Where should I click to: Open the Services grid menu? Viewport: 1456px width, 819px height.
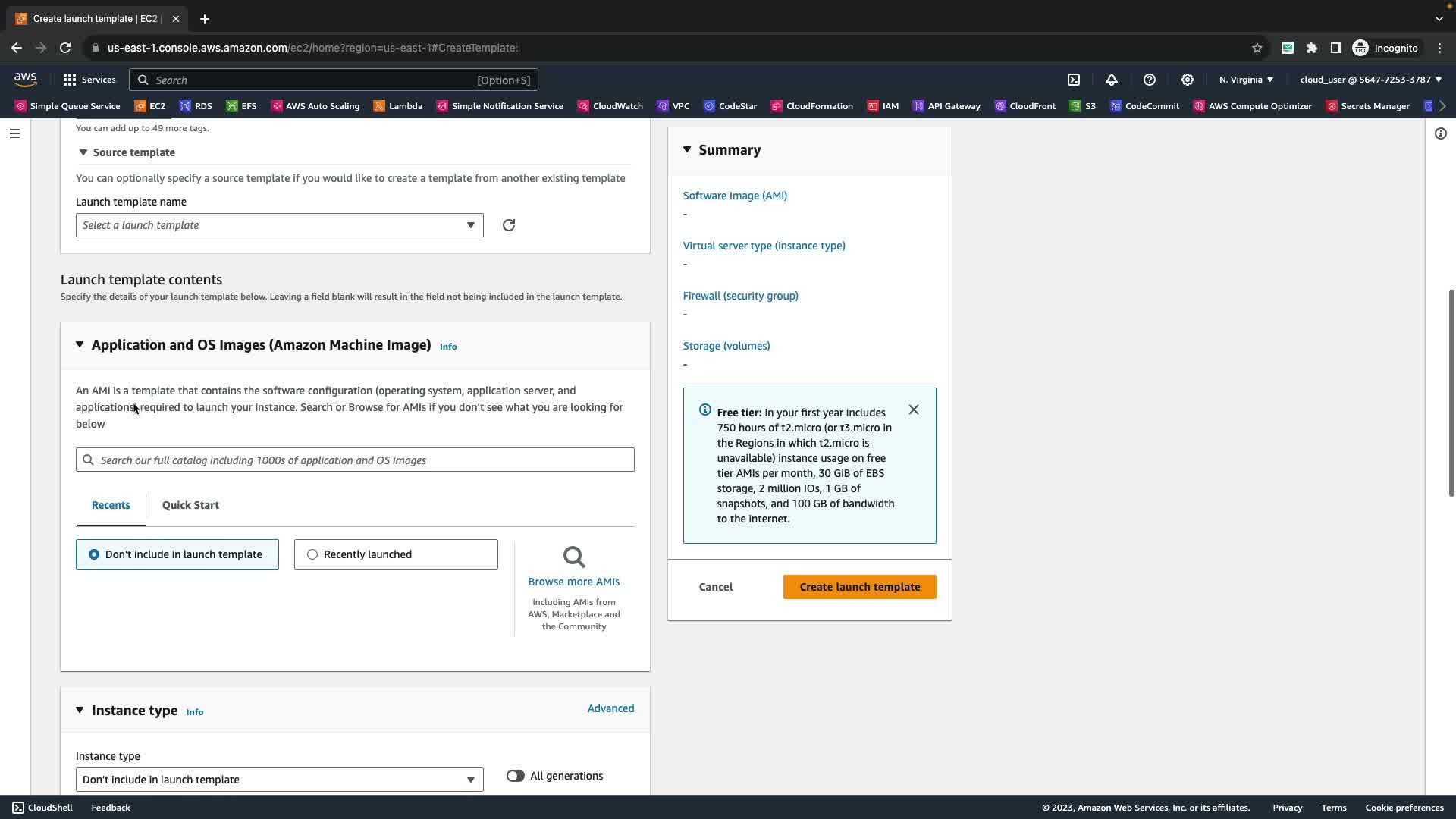pyautogui.click(x=70, y=80)
